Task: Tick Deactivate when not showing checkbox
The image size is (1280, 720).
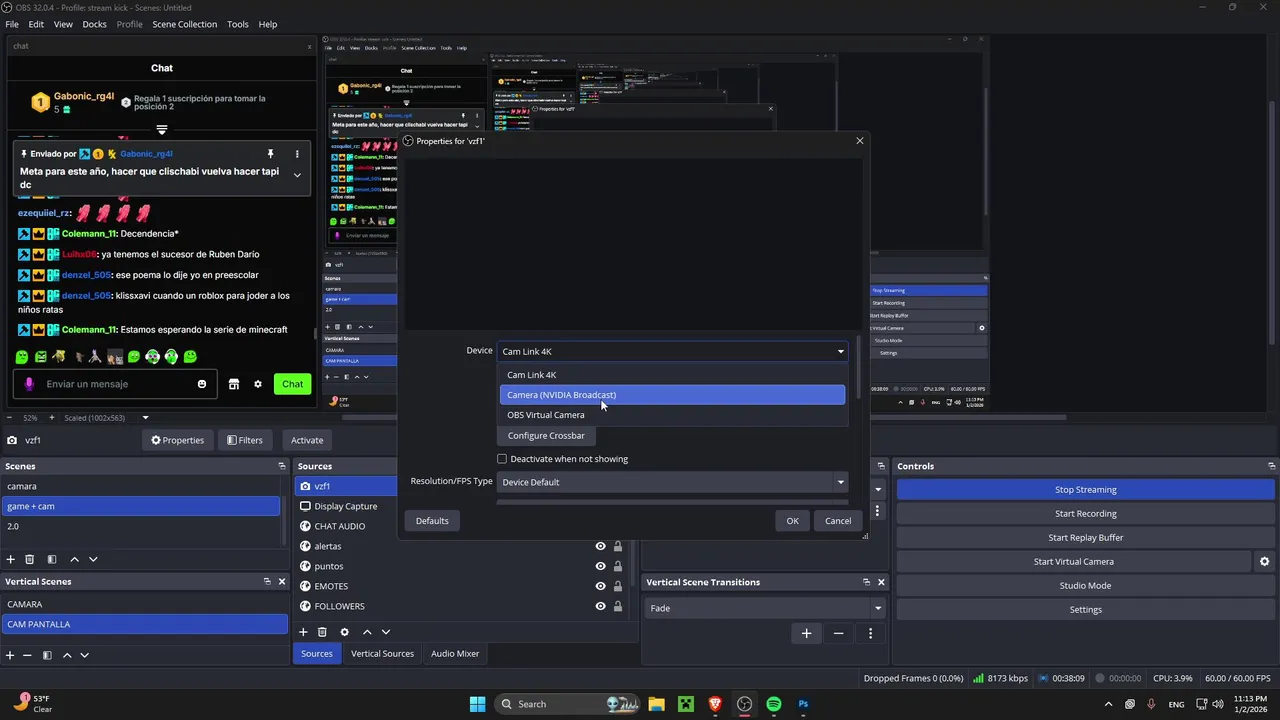Action: tap(502, 459)
